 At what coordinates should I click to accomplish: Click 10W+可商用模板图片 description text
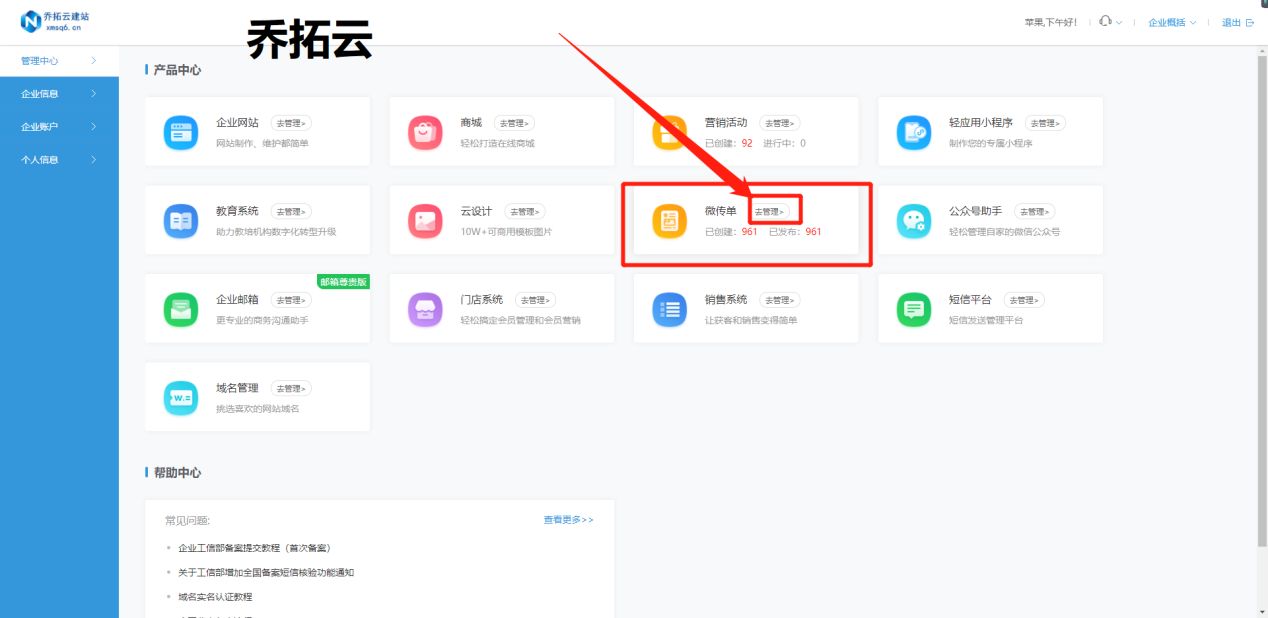pyautogui.click(x=506, y=232)
